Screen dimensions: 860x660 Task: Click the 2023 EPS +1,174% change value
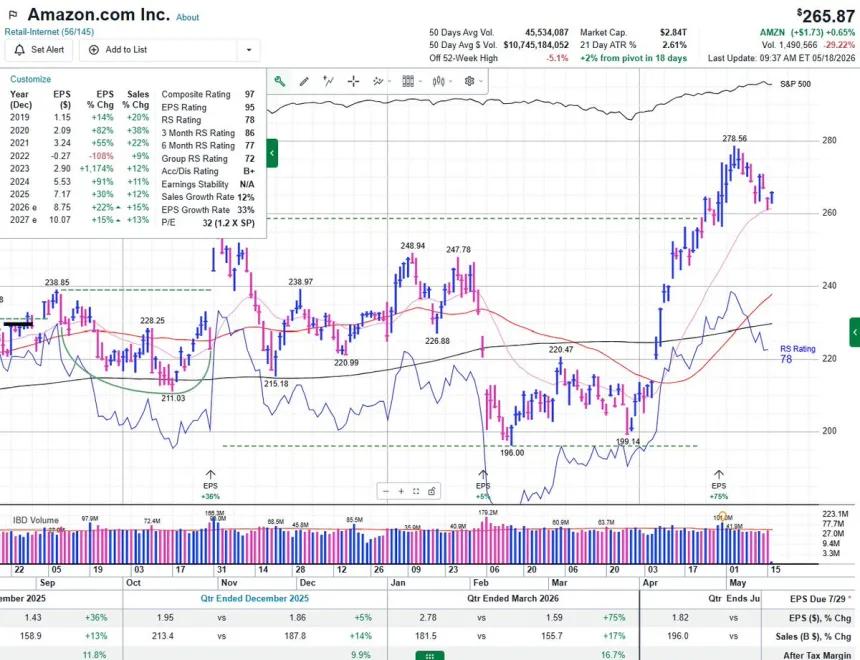coord(97,169)
